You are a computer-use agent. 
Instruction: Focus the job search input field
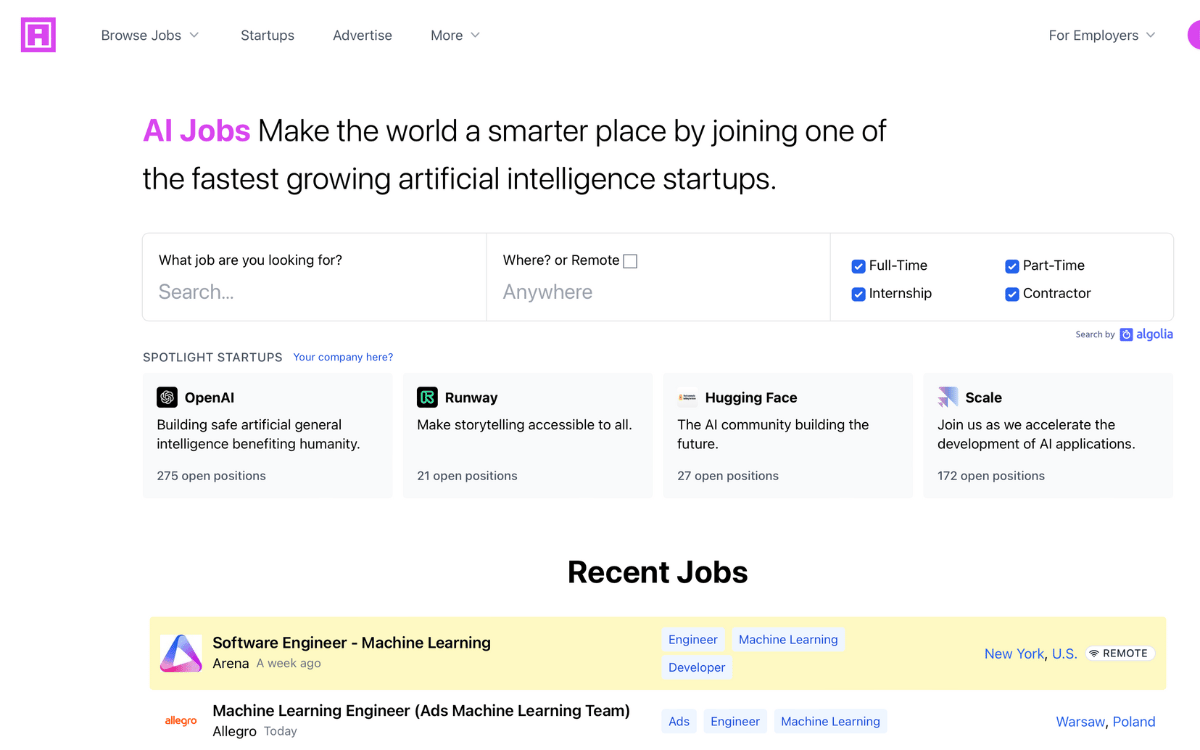(x=314, y=292)
